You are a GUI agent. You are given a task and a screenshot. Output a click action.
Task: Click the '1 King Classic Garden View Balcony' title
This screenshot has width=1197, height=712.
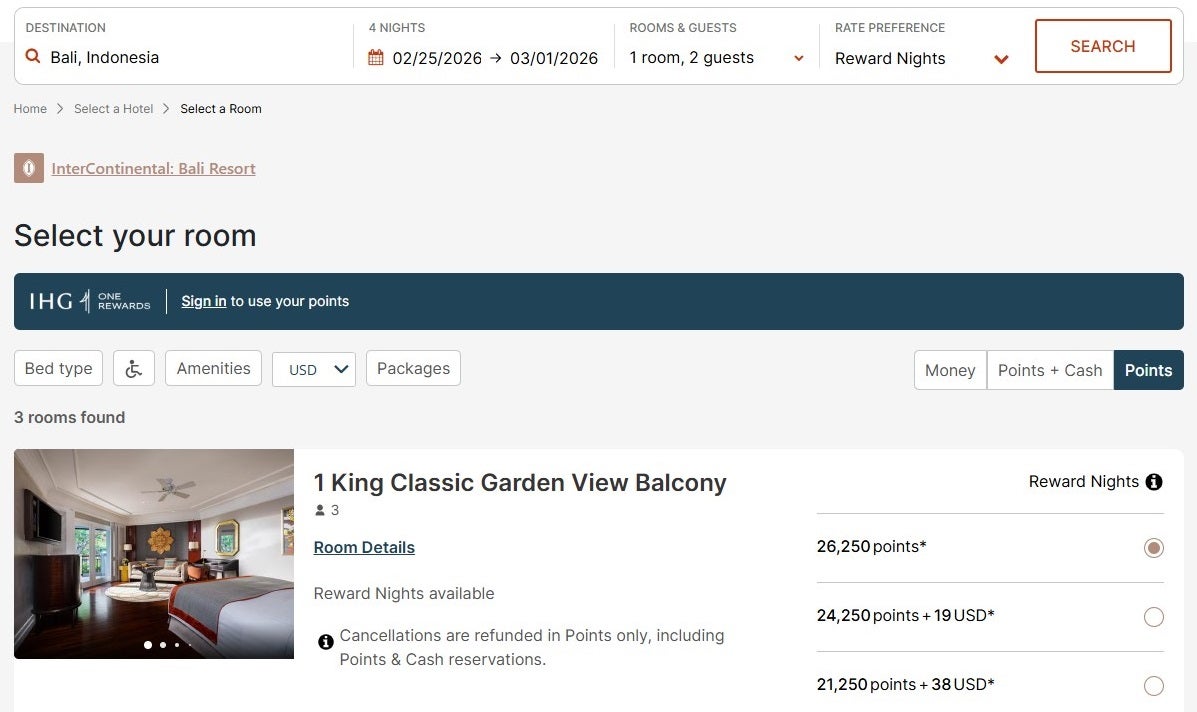click(x=520, y=483)
